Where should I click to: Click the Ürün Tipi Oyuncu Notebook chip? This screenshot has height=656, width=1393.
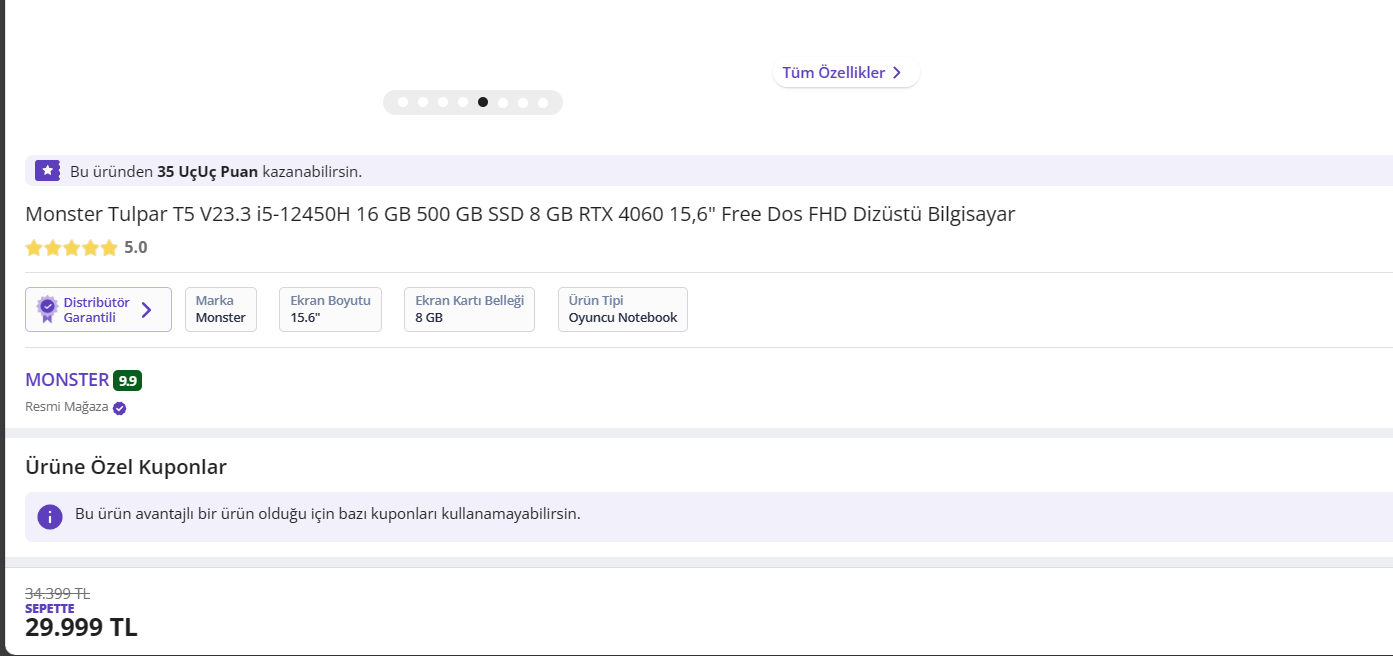(623, 310)
